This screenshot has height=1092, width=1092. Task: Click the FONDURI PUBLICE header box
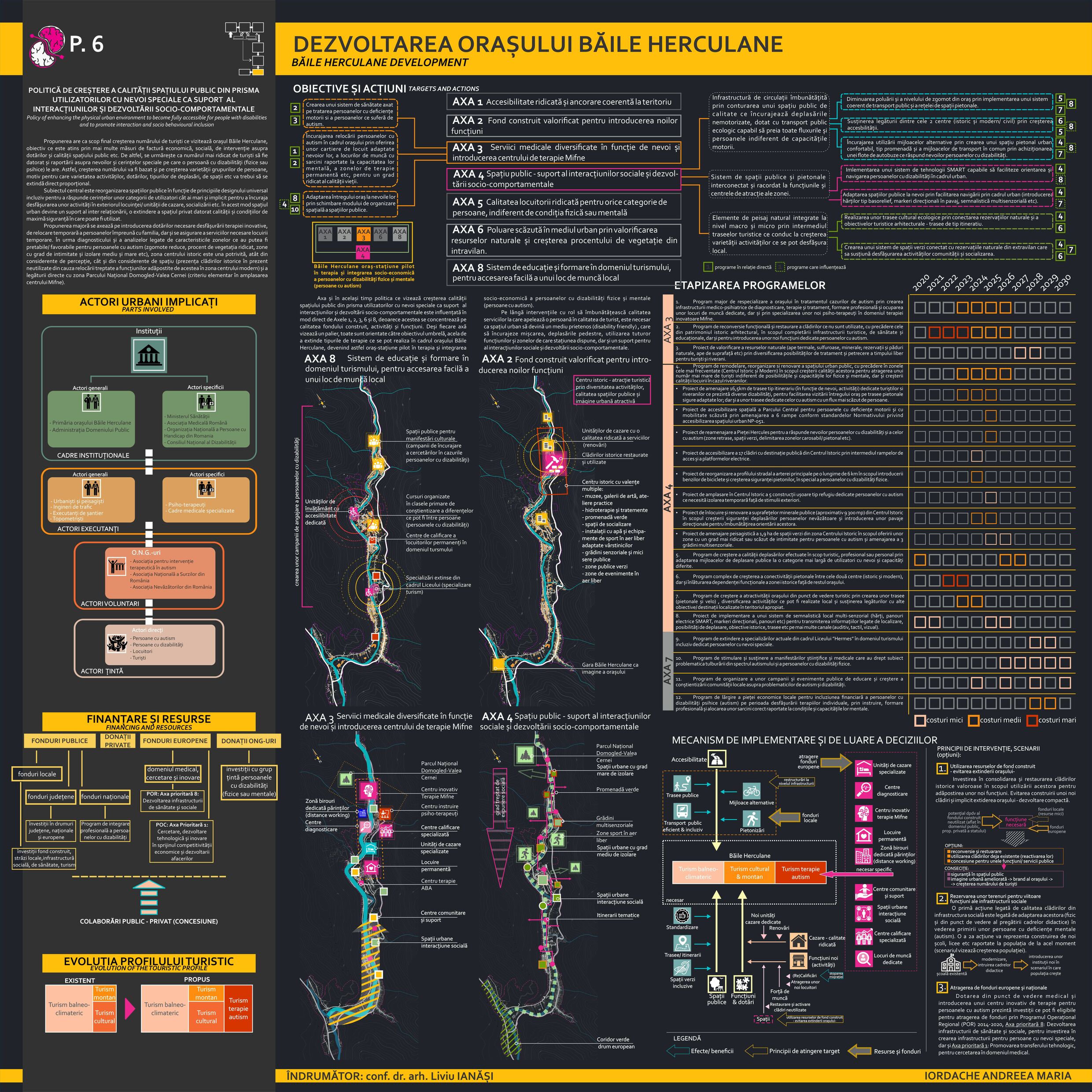click(59, 741)
